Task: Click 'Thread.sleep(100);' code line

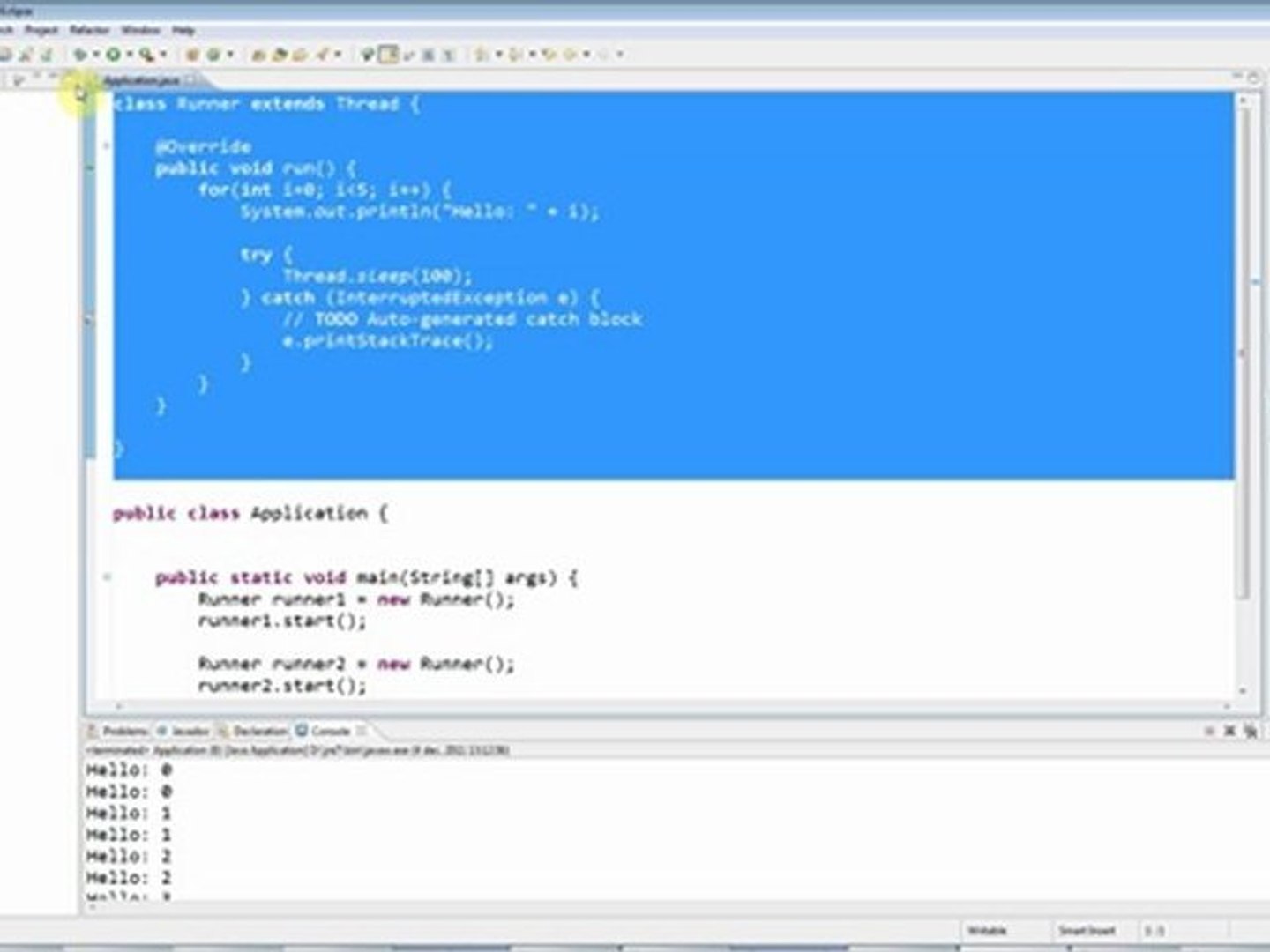Action: (377, 276)
